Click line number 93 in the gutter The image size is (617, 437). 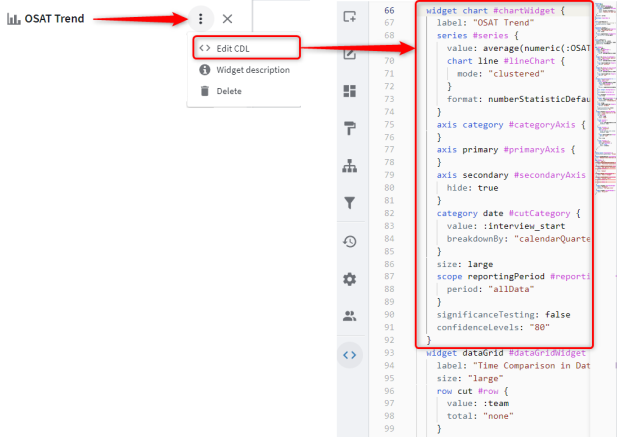click(389, 353)
